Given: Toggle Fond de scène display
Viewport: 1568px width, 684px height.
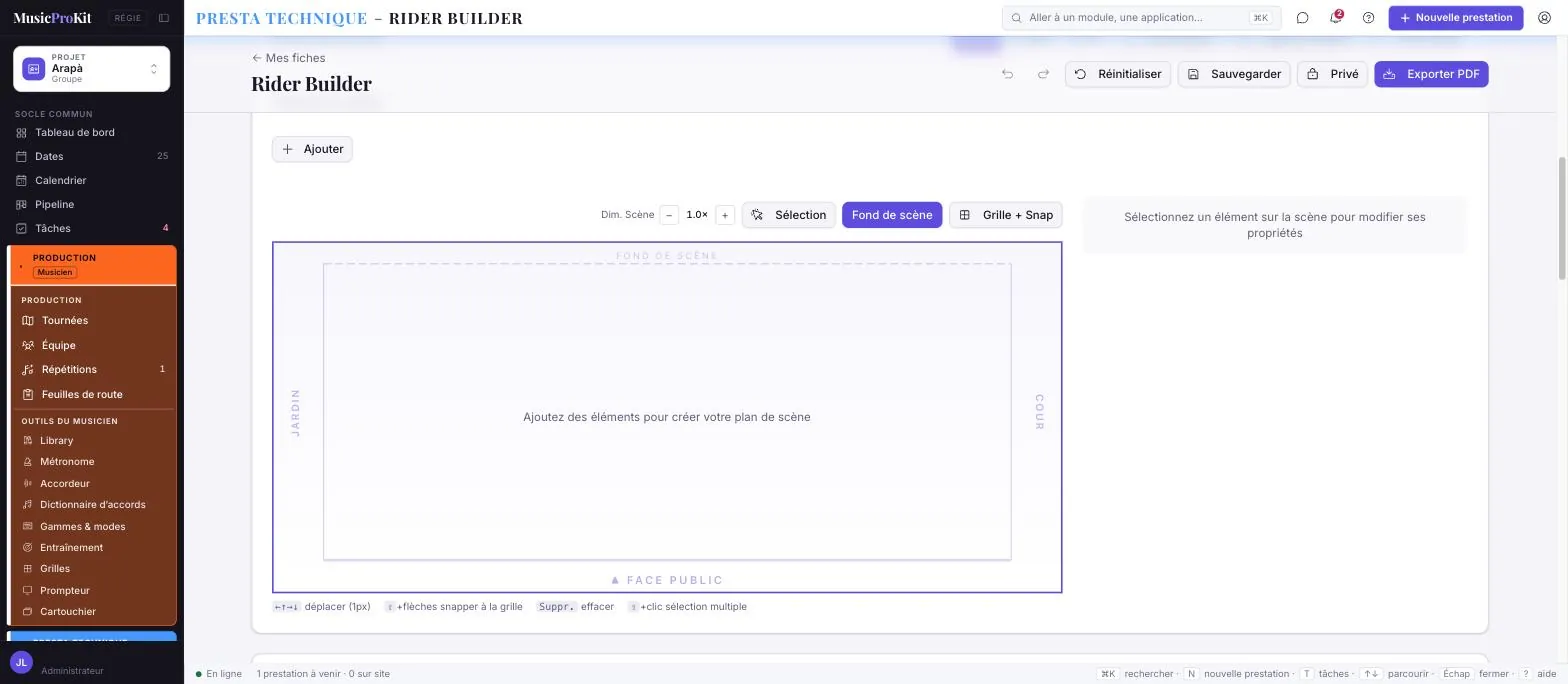Looking at the screenshot, I should [x=892, y=215].
